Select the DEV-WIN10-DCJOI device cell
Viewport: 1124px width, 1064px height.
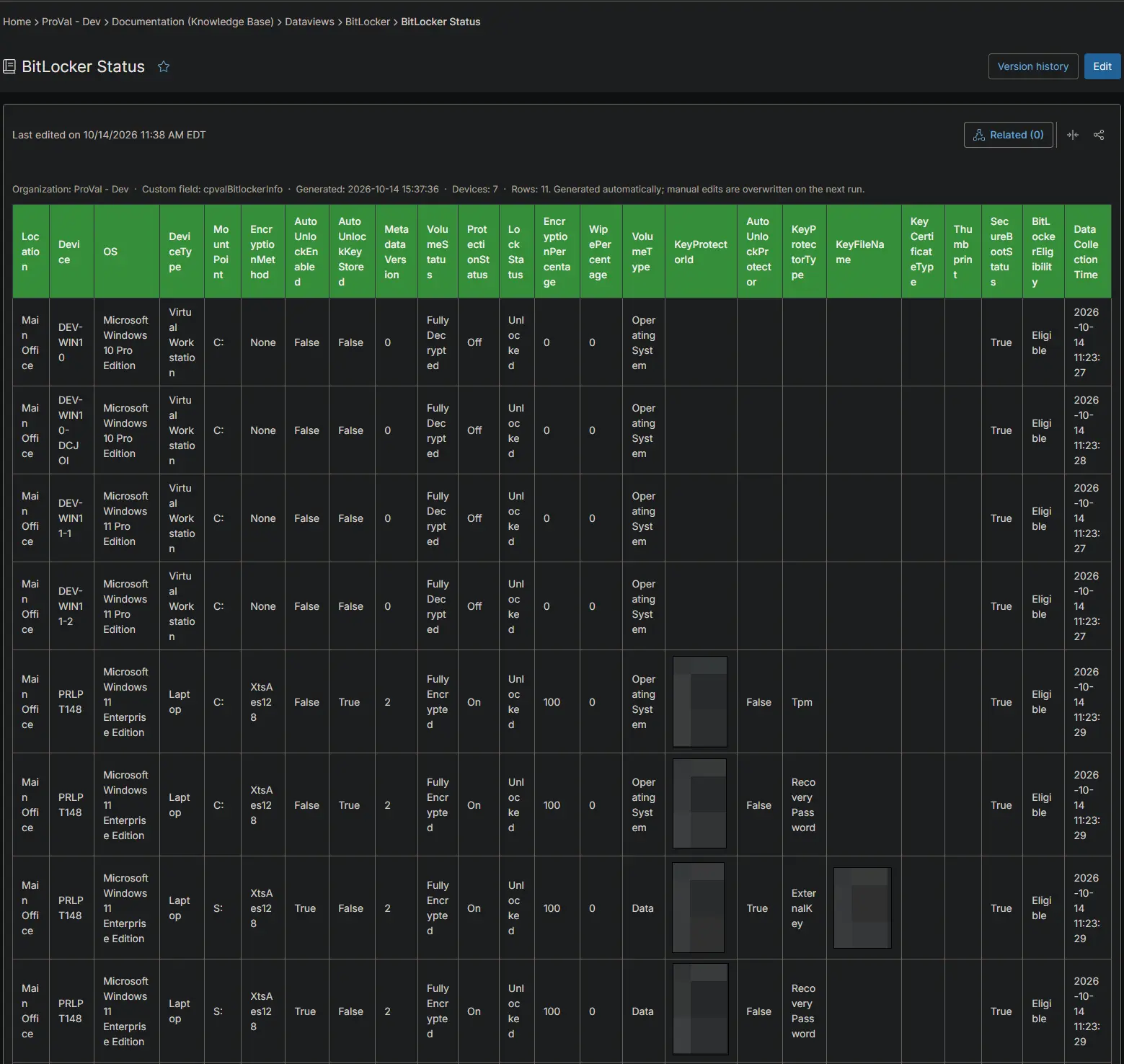(72, 430)
